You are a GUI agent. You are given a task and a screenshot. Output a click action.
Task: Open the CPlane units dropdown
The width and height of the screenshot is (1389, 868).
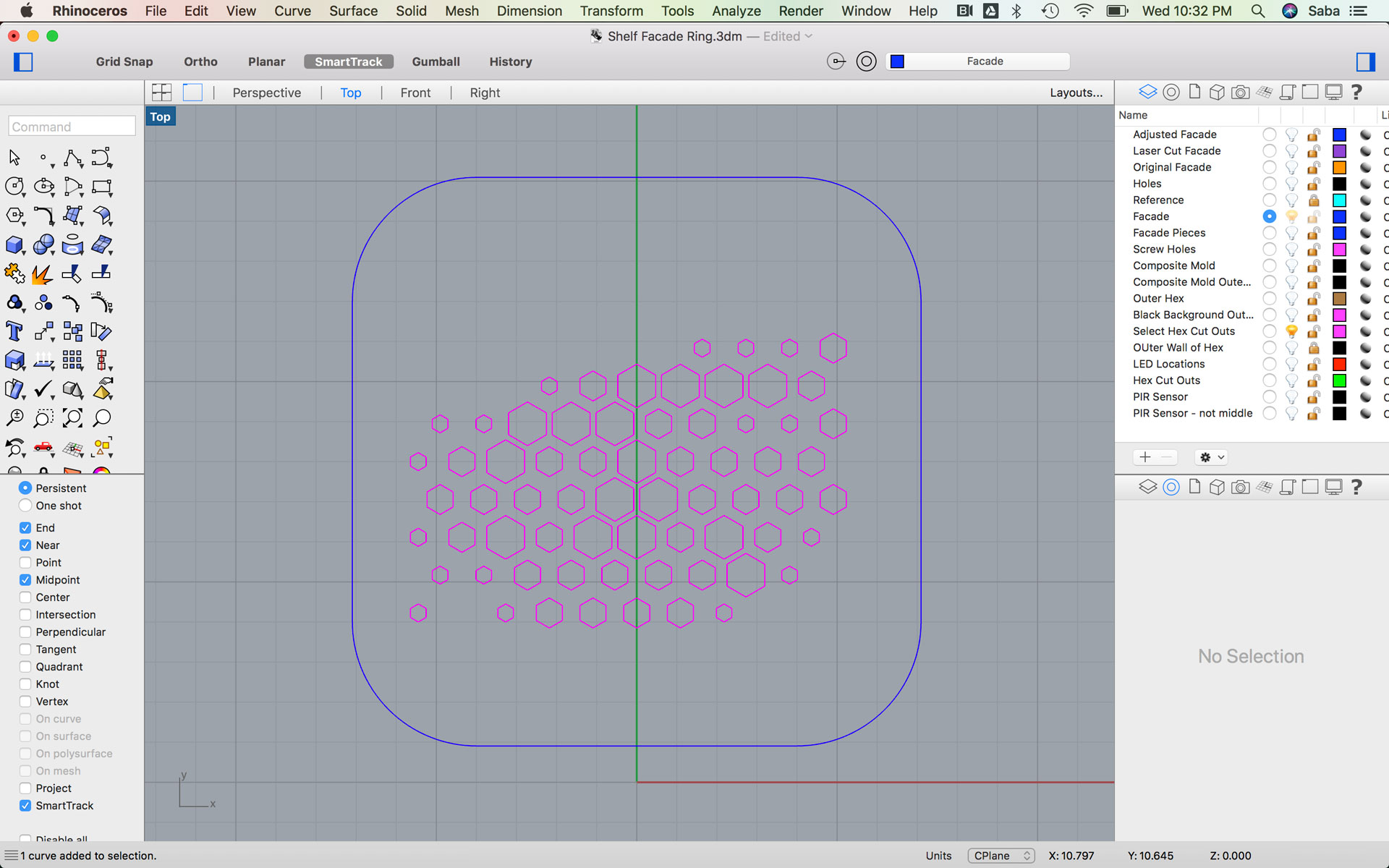point(1001,856)
